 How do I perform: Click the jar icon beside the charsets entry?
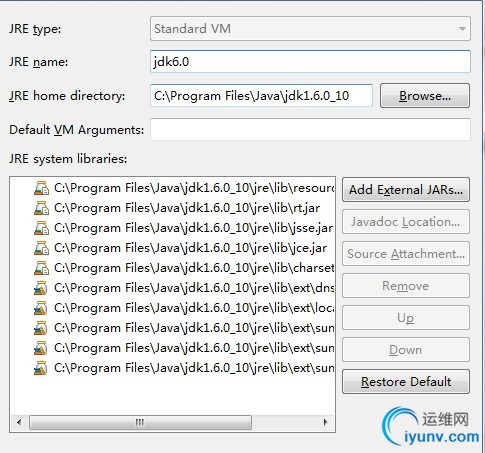coord(41,268)
